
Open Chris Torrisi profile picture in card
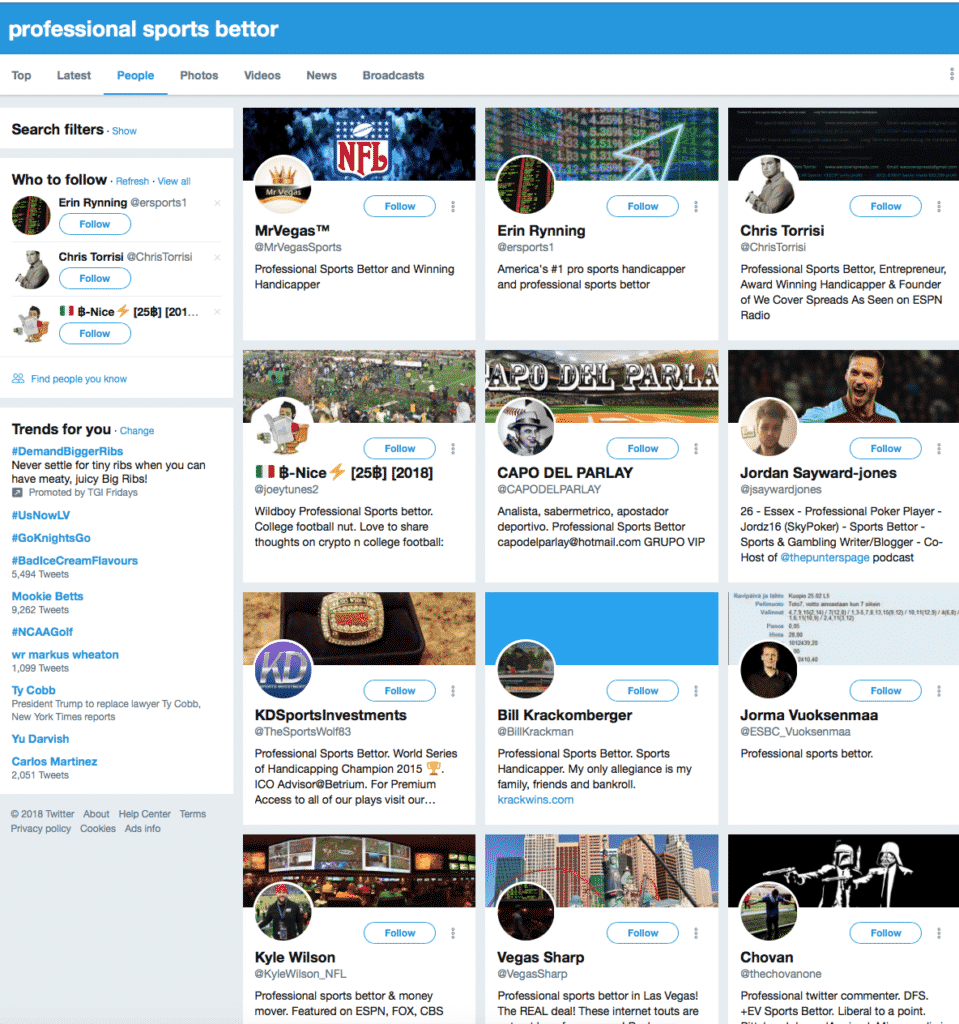pos(769,185)
